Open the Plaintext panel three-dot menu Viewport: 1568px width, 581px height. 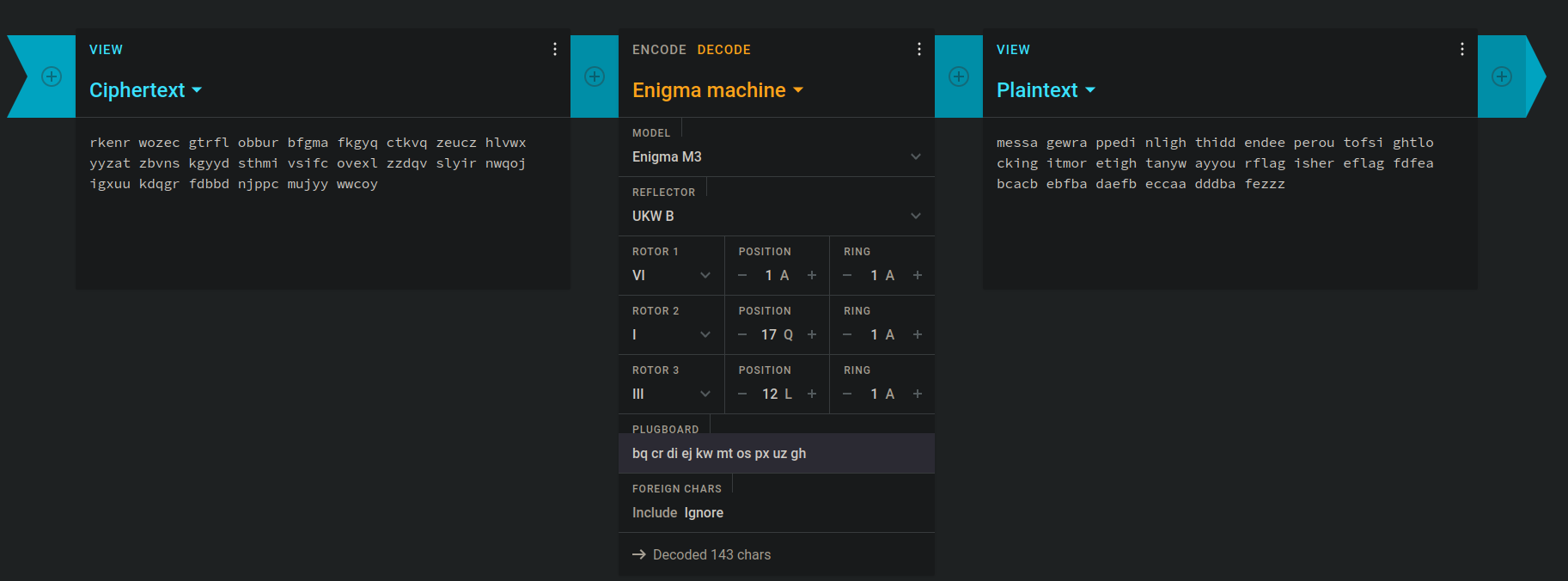1462,49
